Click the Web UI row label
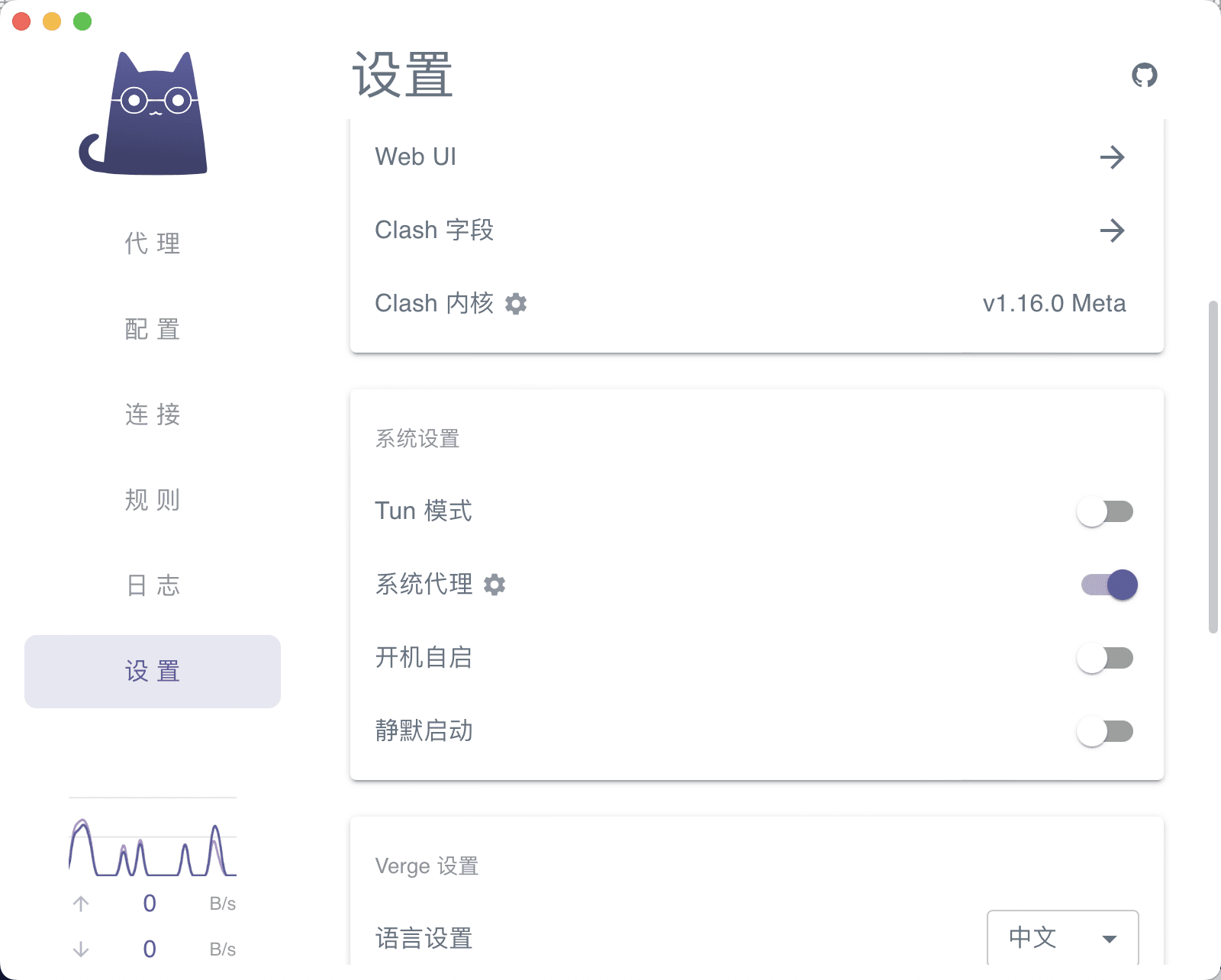Viewport: 1221px width, 980px height. tap(416, 157)
